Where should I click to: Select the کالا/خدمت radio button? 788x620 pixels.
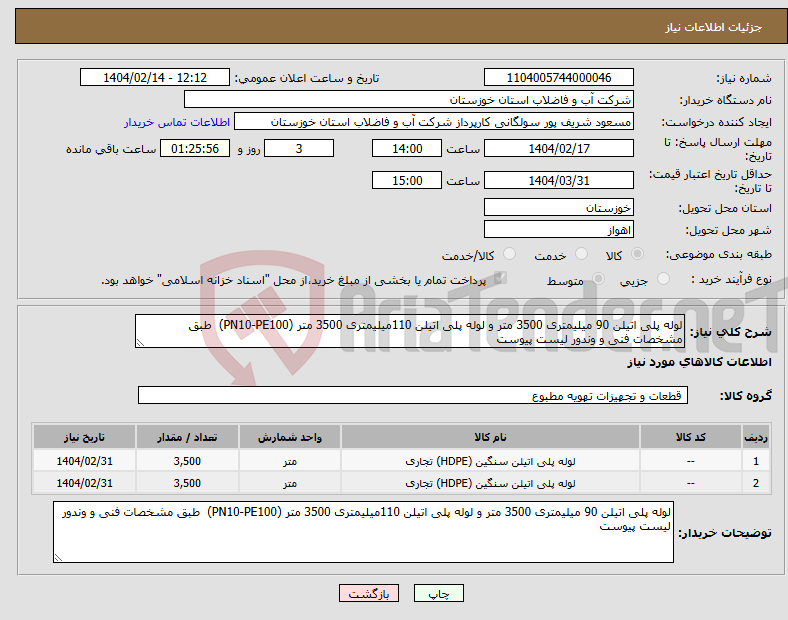[x=509, y=254]
